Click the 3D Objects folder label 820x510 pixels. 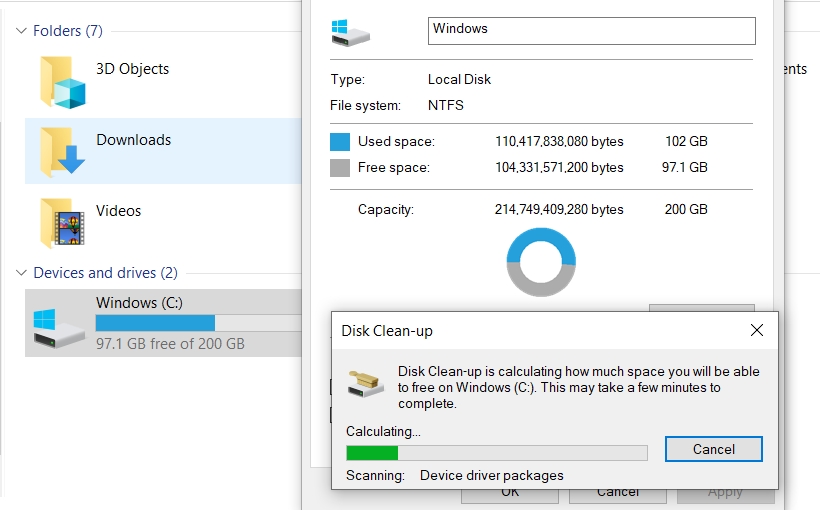132,69
